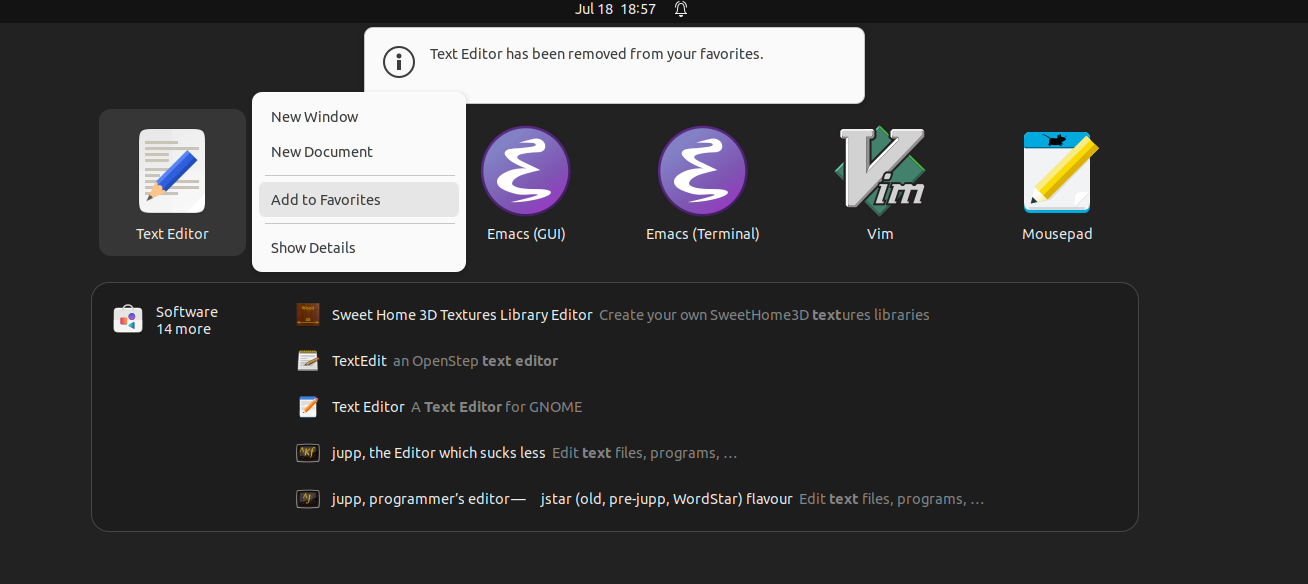Click the Vim label text
The width and height of the screenshot is (1308, 584).
880,234
